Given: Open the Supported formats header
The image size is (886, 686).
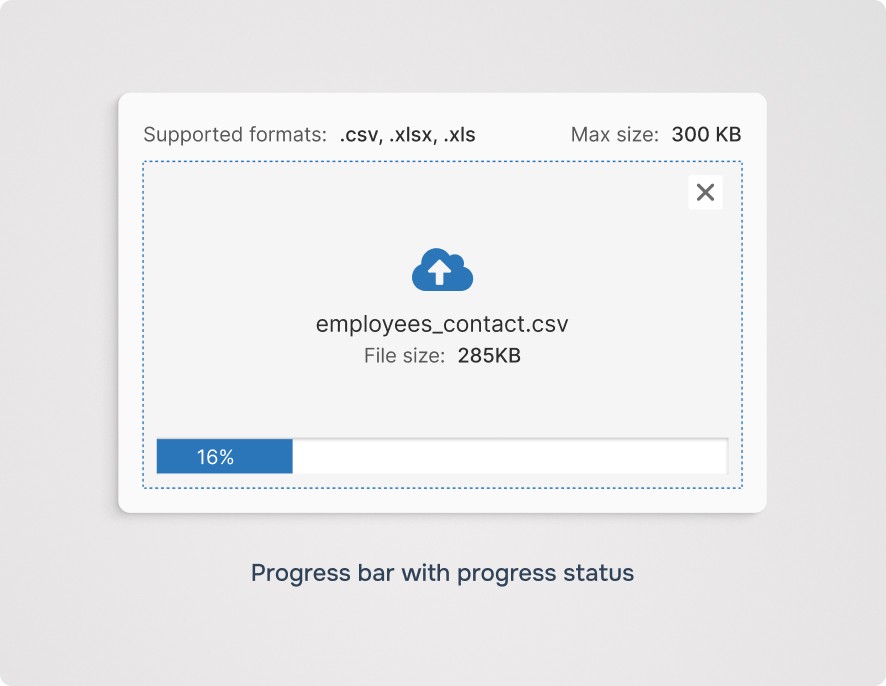Looking at the screenshot, I should (238, 134).
